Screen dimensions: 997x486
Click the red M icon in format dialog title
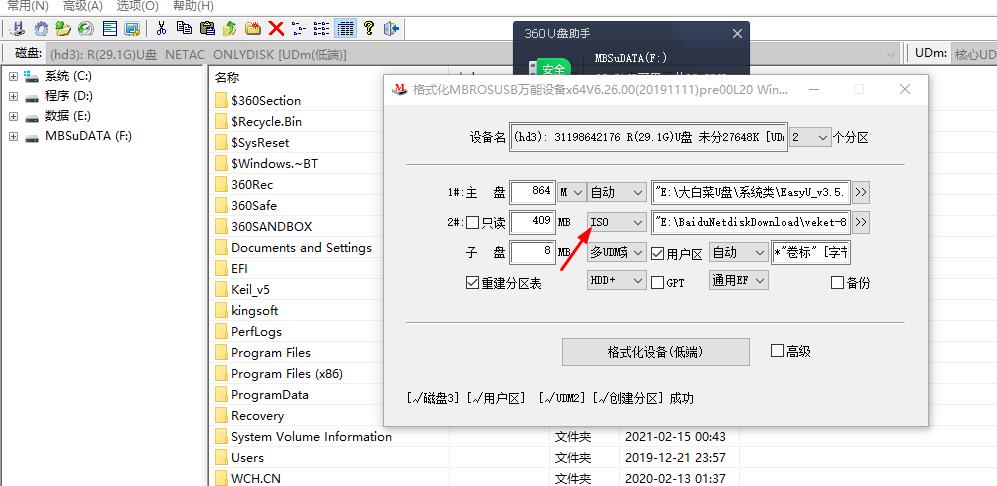coord(399,89)
